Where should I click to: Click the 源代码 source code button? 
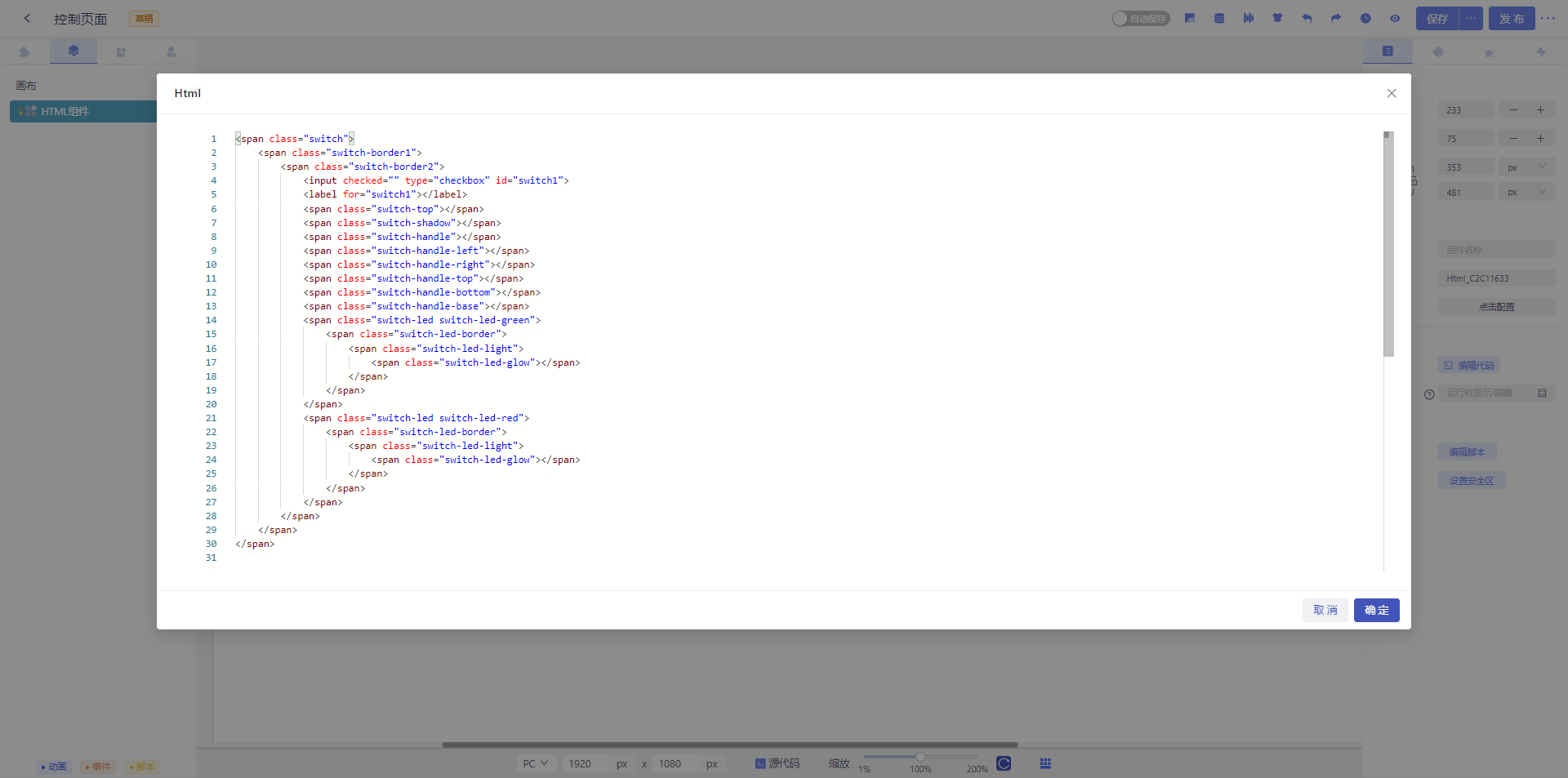(x=777, y=763)
